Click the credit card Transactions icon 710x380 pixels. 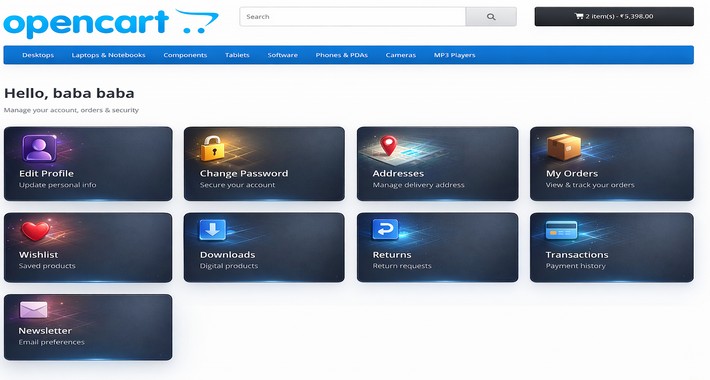tap(561, 230)
